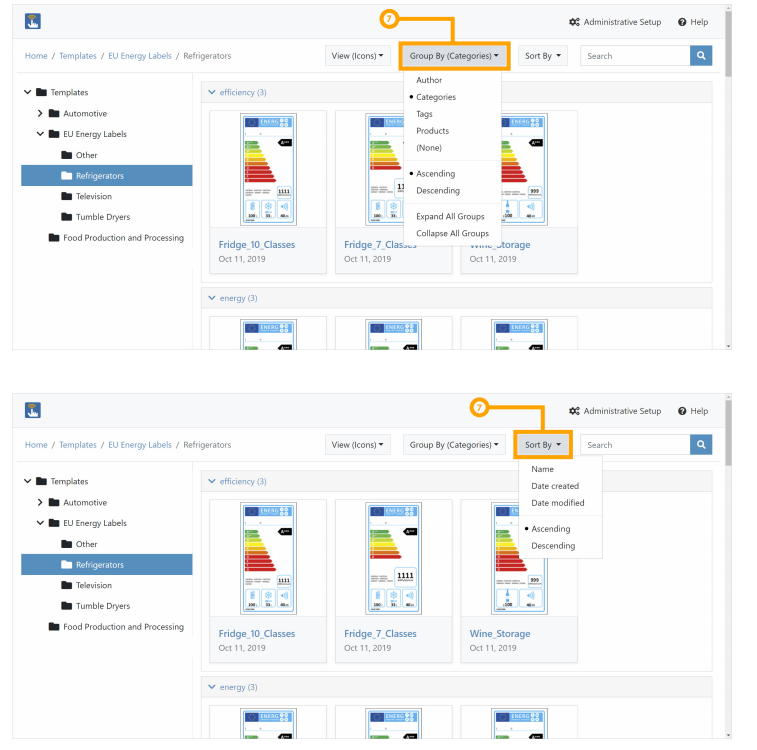Select Descending in Sort By menu
Image resolution: width=757 pixels, height=750 pixels.
coord(553,546)
